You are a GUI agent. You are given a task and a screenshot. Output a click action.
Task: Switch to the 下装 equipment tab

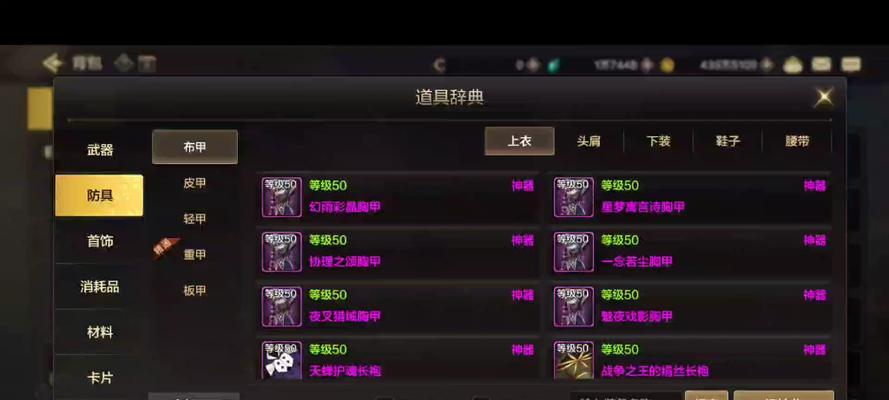coord(658,142)
